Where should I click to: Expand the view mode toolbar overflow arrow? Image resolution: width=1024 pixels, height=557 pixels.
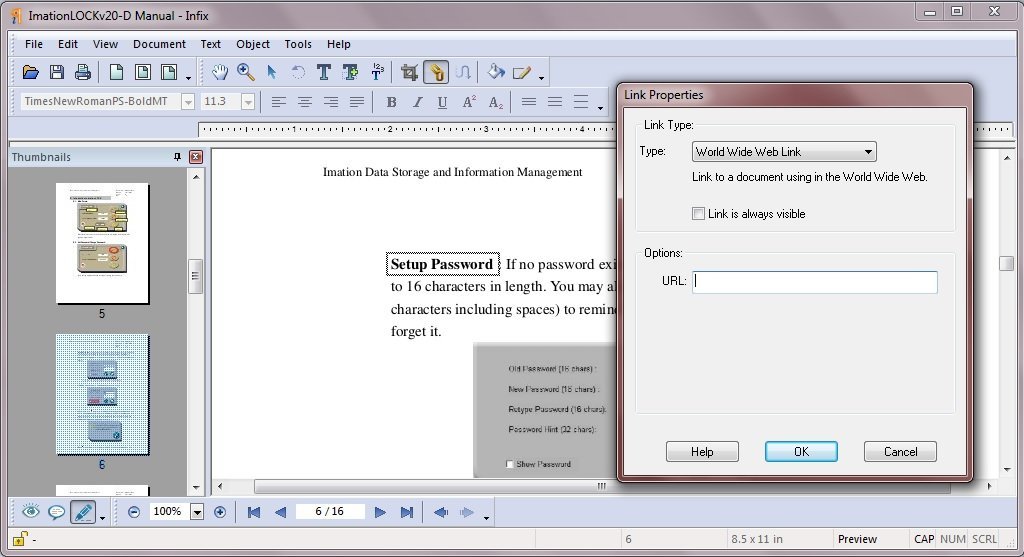[x=103, y=518]
